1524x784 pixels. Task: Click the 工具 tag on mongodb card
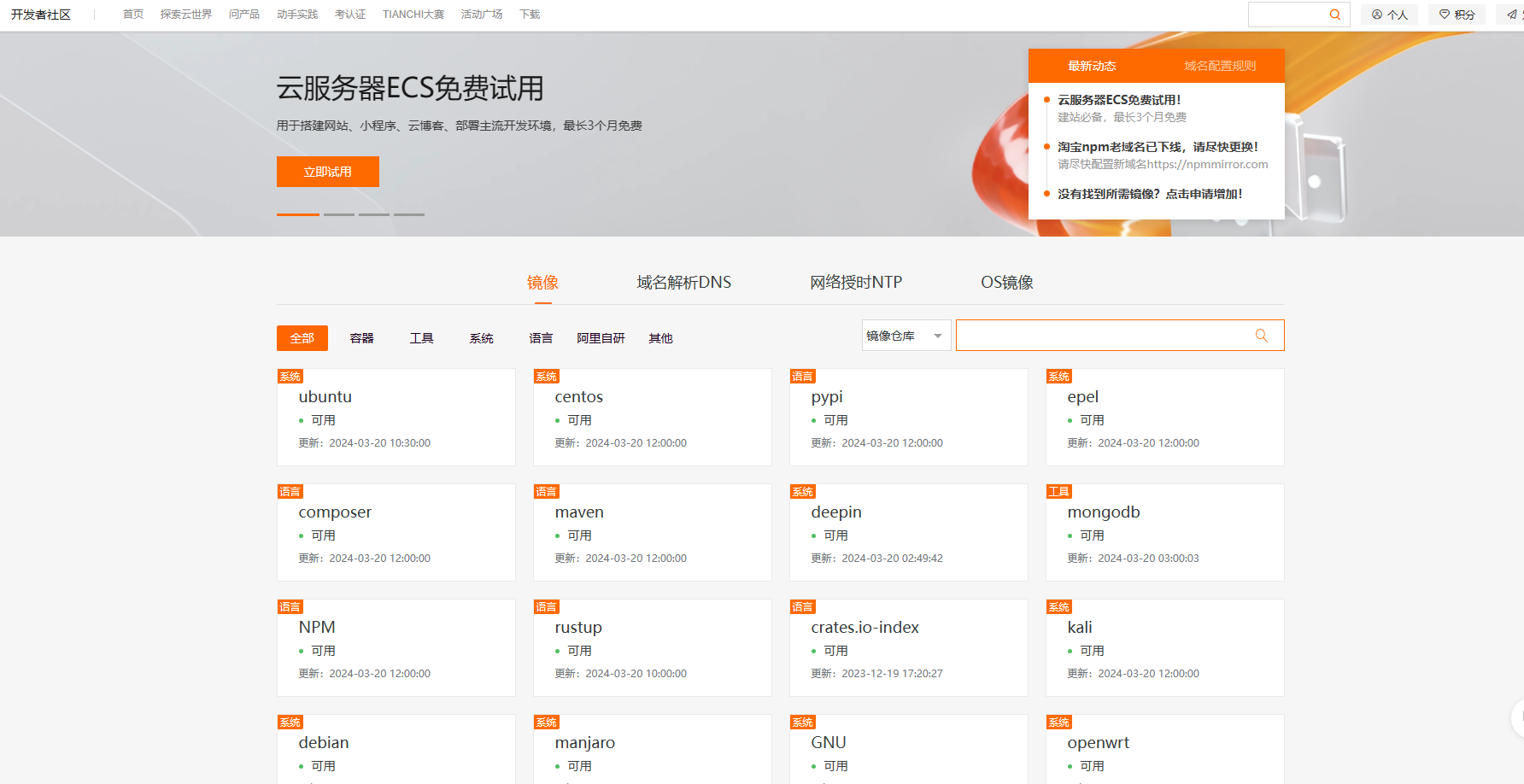coord(1059,491)
